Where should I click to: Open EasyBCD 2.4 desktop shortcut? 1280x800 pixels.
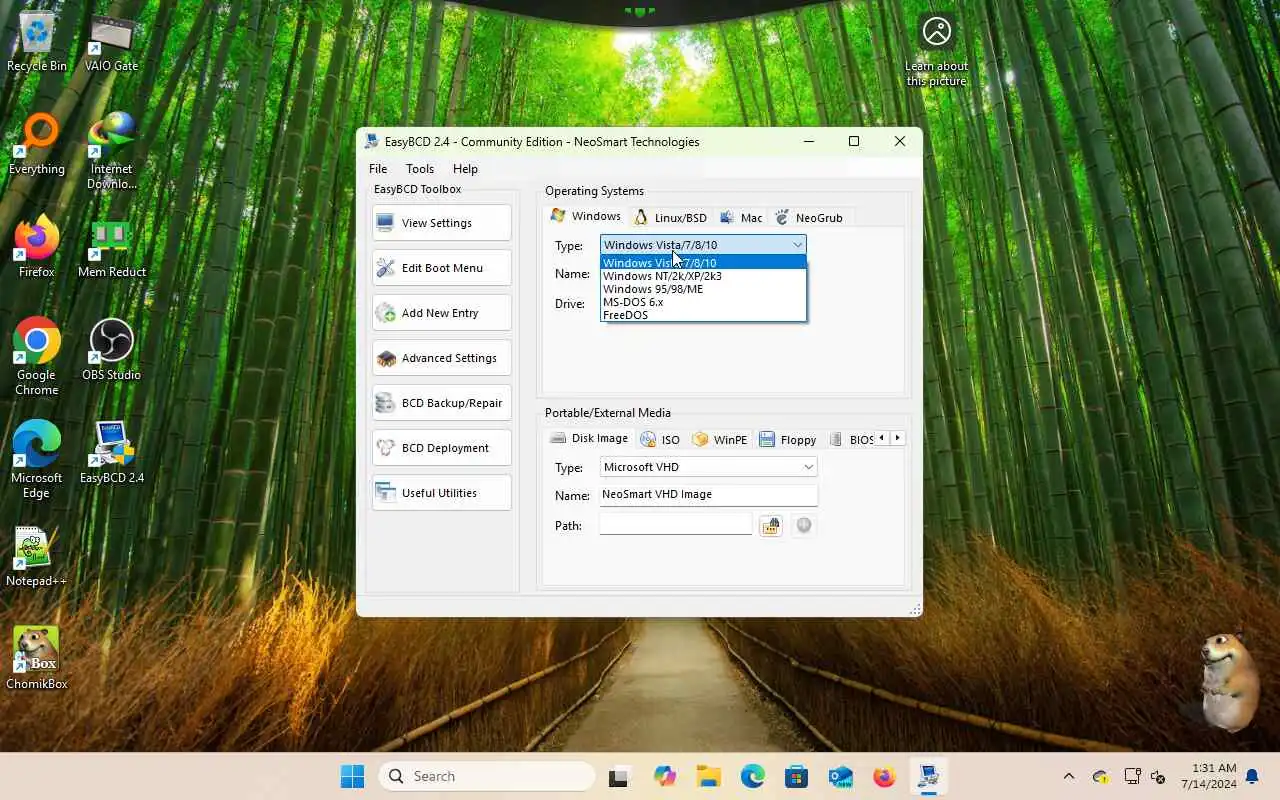pos(111,454)
